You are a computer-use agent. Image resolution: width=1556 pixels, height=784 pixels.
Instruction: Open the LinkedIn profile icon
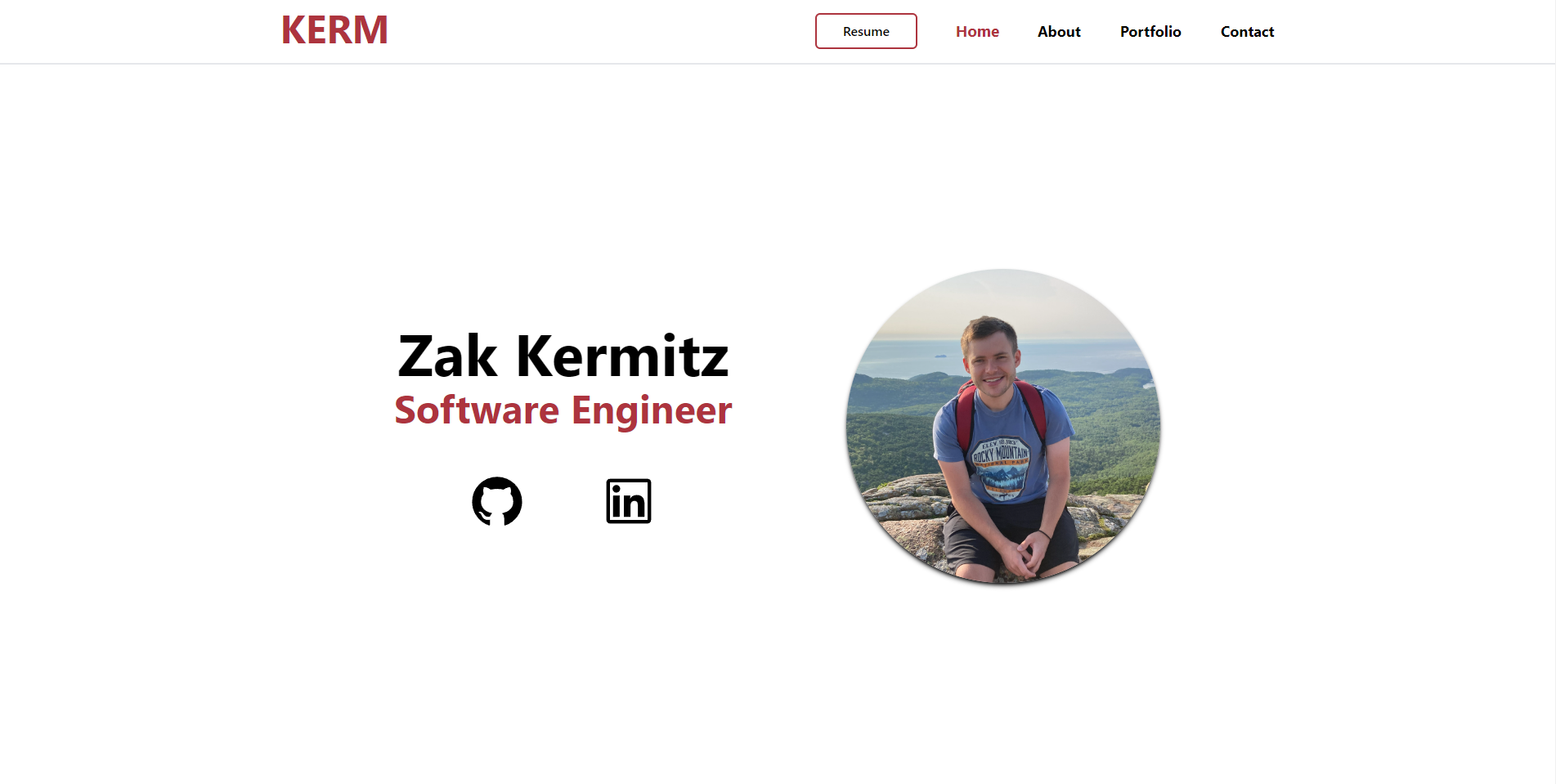(x=629, y=501)
